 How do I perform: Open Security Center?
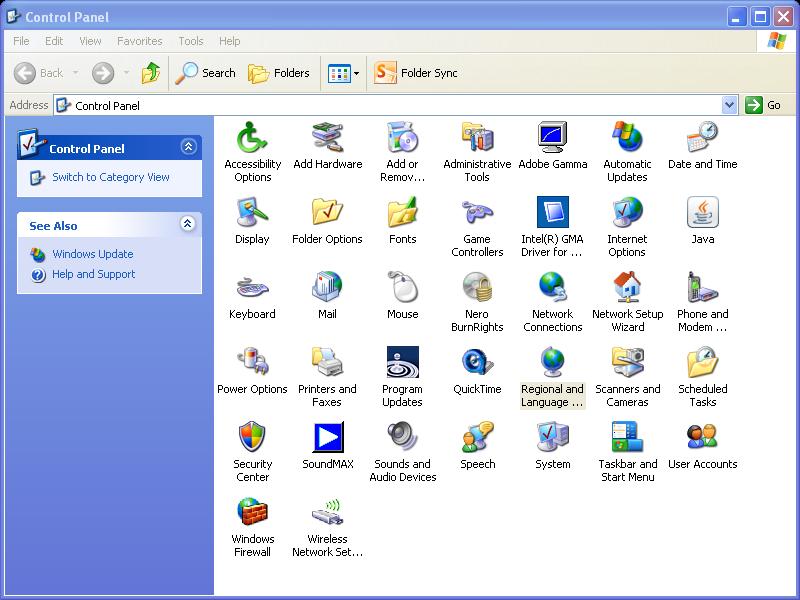pyautogui.click(x=253, y=452)
